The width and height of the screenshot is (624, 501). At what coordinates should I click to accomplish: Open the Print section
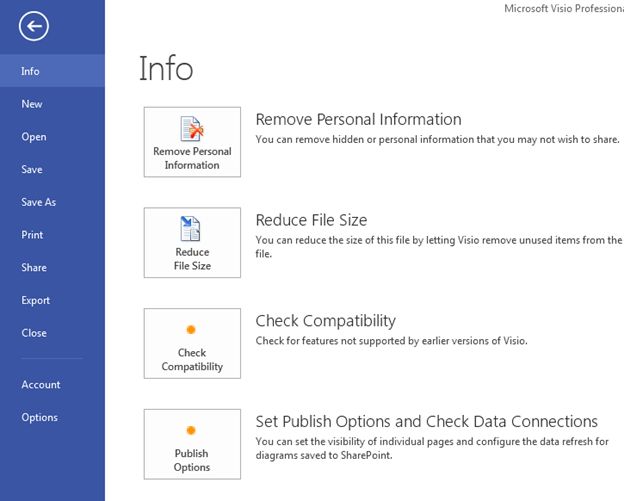(32, 235)
